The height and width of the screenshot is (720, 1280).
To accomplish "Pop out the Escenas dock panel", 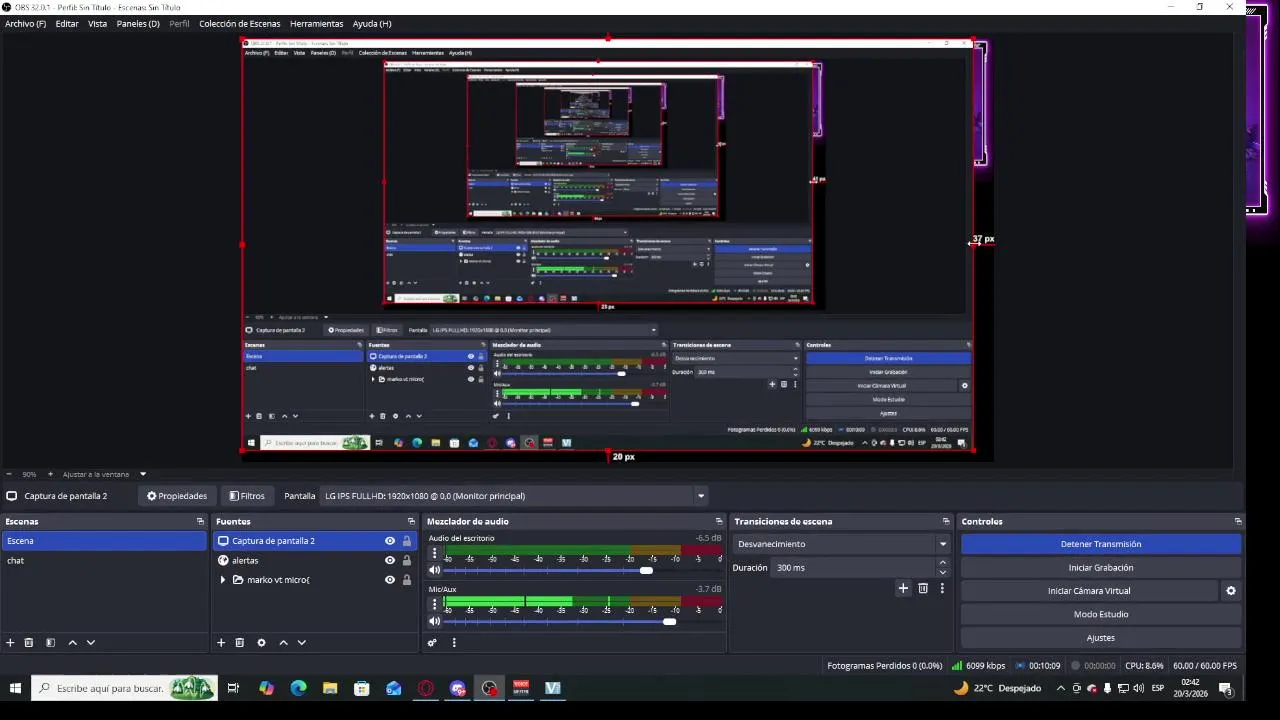I will point(200,521).
